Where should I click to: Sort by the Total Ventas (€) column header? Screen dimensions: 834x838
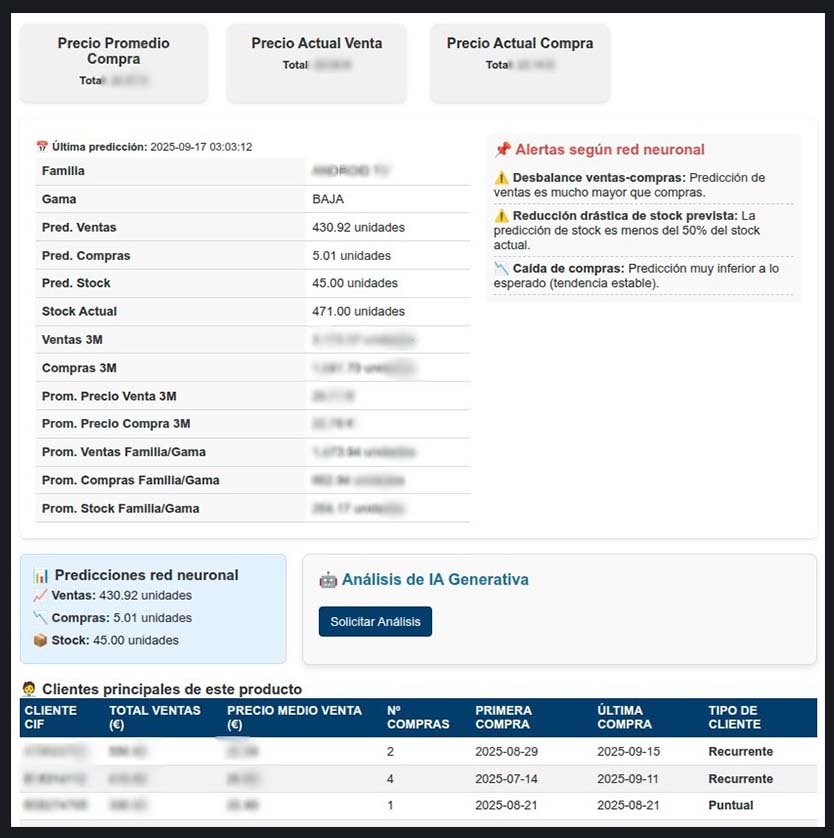coord(155,717)
